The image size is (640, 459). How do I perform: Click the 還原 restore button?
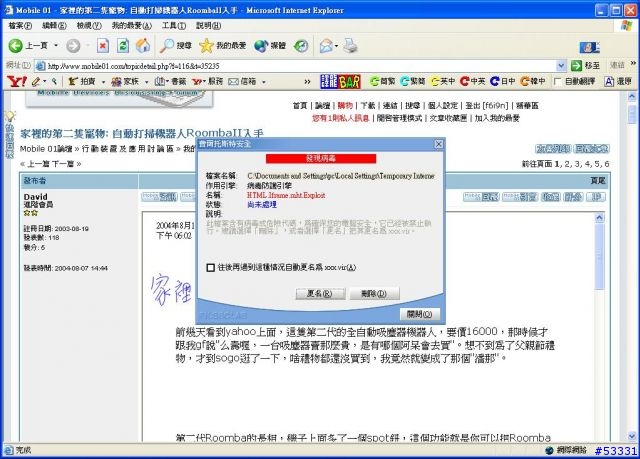pyautogui.click(x=618, y=82)
